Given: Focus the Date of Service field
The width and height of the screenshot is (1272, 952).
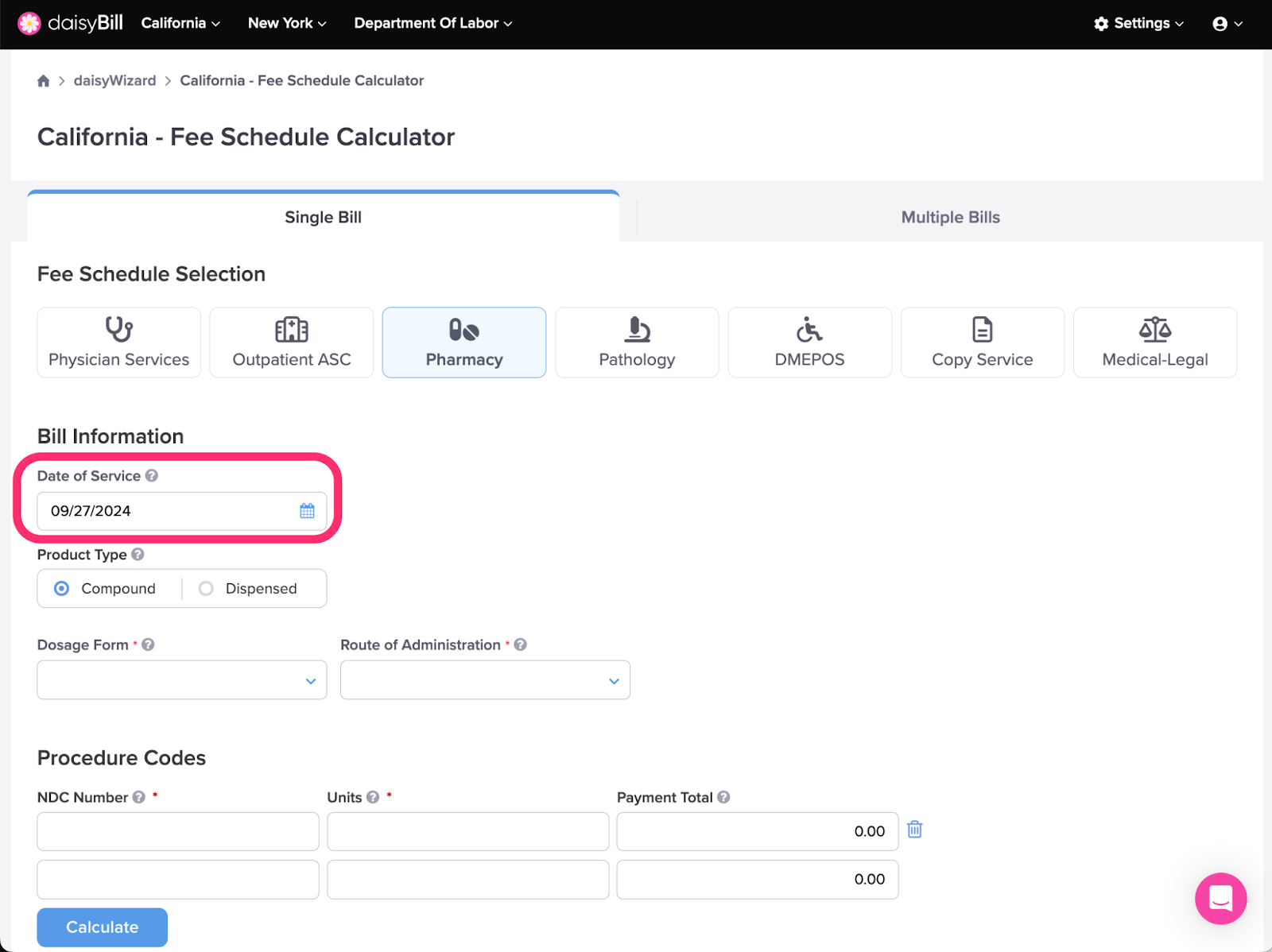Looking at the screenshot, I should click(182, 511).
